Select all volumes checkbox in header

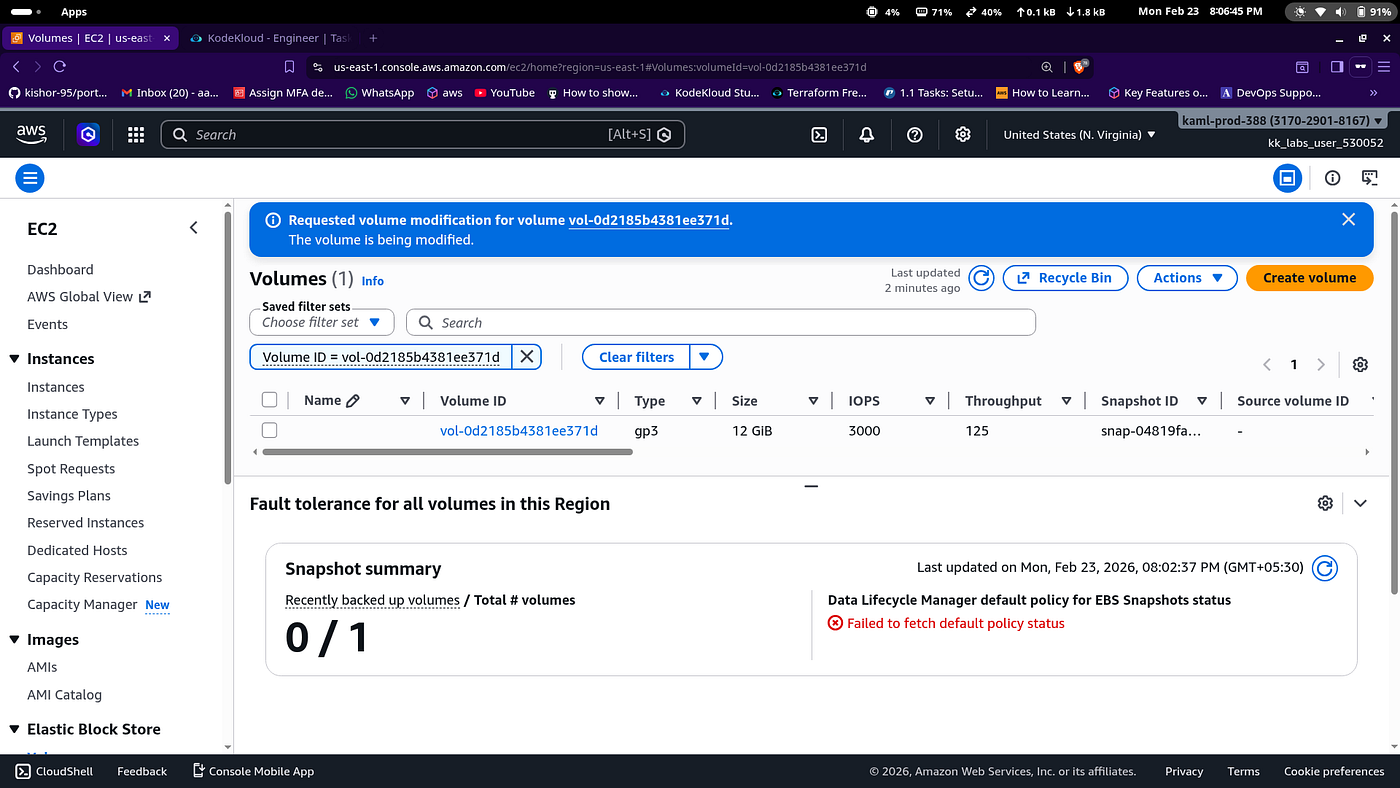[x=269, y=400]
